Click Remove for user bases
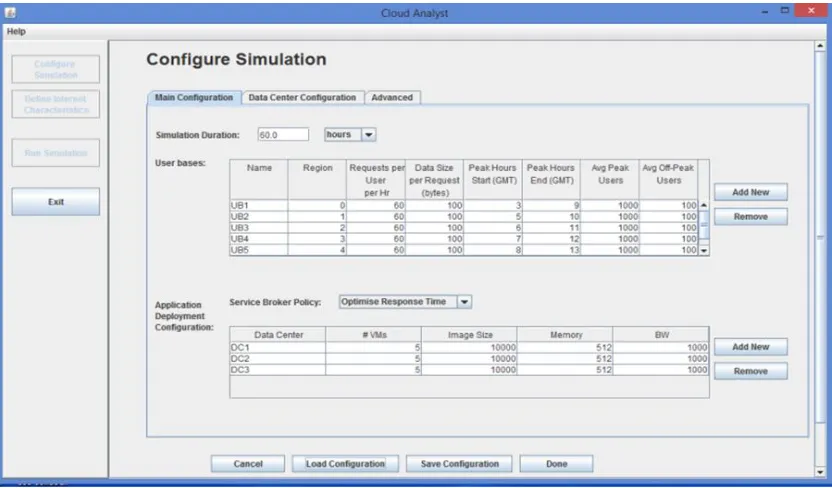 pyautogui.click(x=750, y=216)
